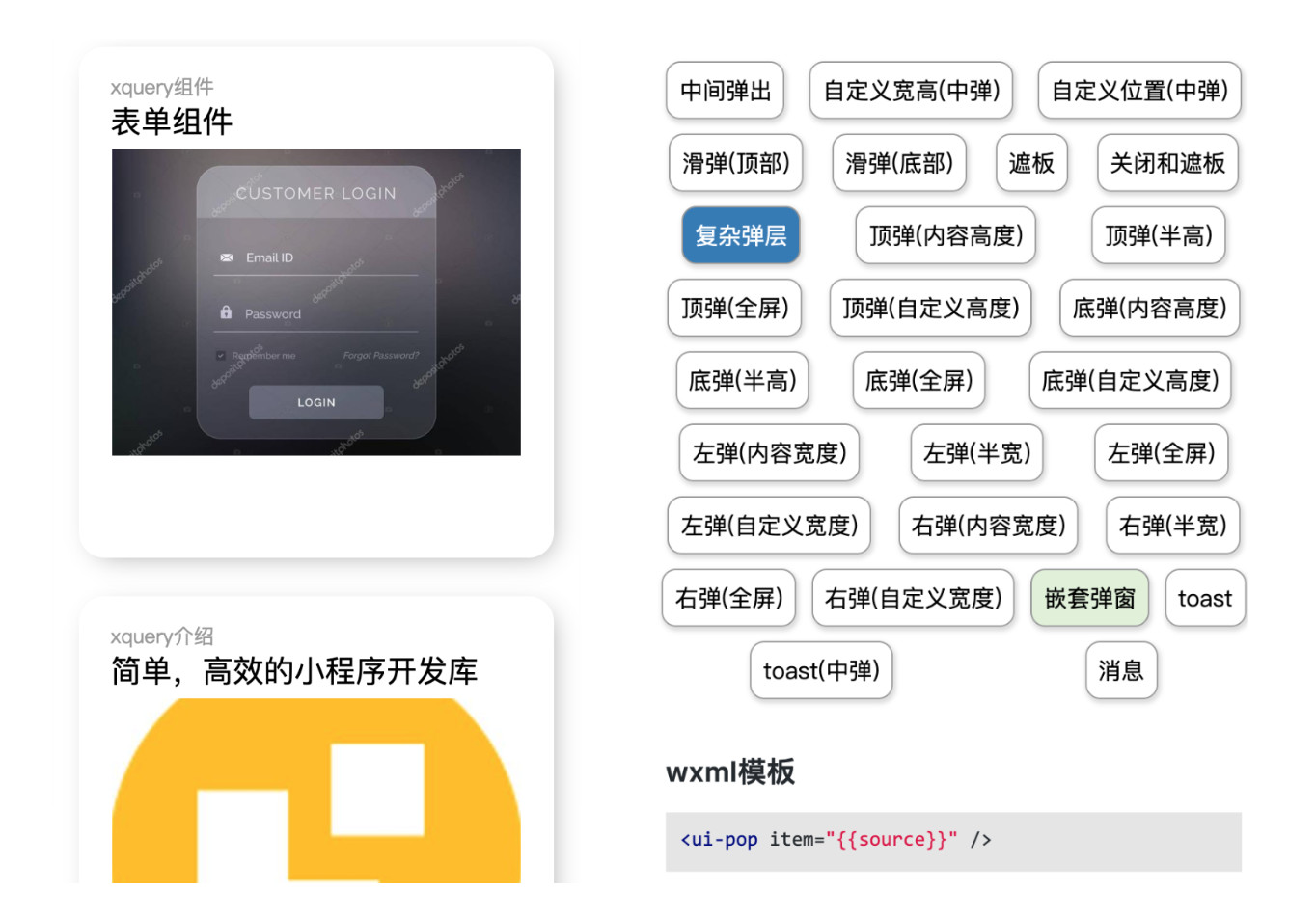
Task: Open 底弹(全屏) popup
Action: click(x=918, y=380)
